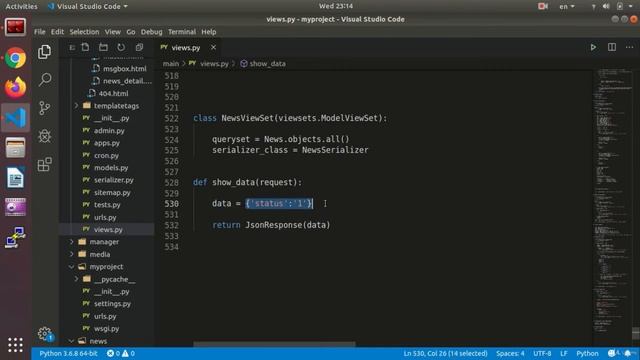Open admin.py in explorer
The image size is (640, 360).
[109, 131]
